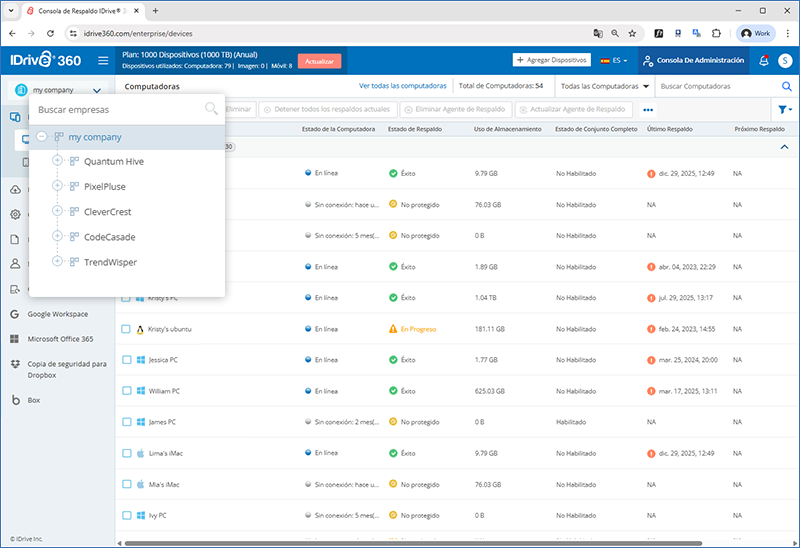Click the Actualizar plan button
The width and height of the screenshot is (800, 548).
tap(319, 61)
